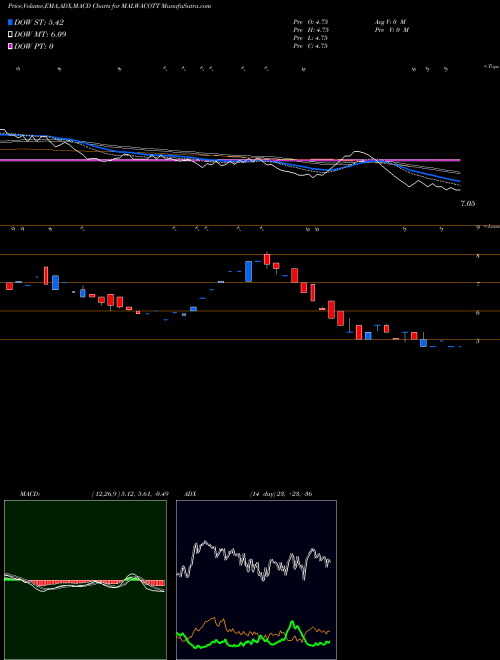Click the thick blue EMA line endpoint
Image resolution: width=500 pixels, height=660 pixels.
459,181
